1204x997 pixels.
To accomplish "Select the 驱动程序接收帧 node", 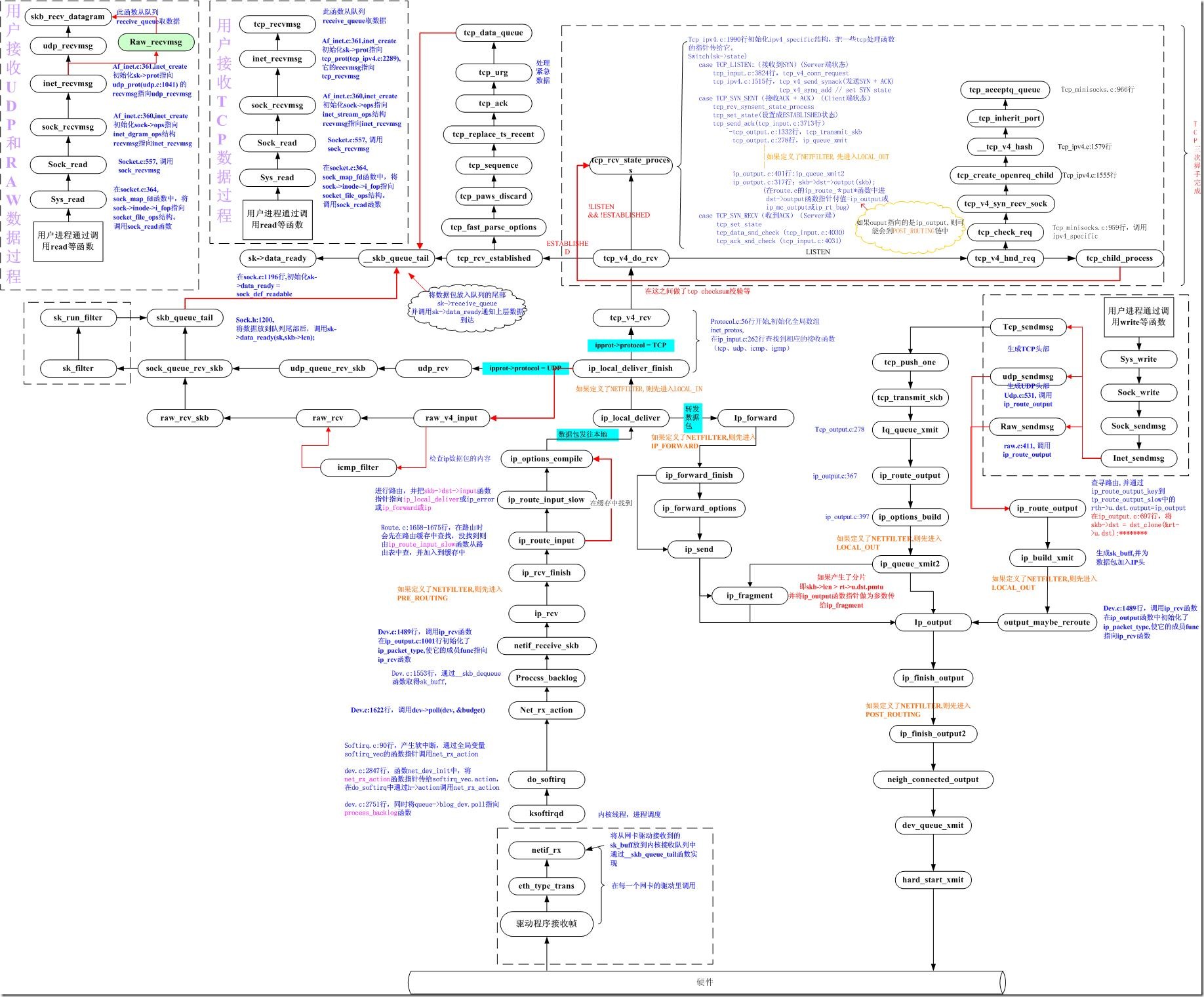I will pyautogui.click(x=546, y=924).
